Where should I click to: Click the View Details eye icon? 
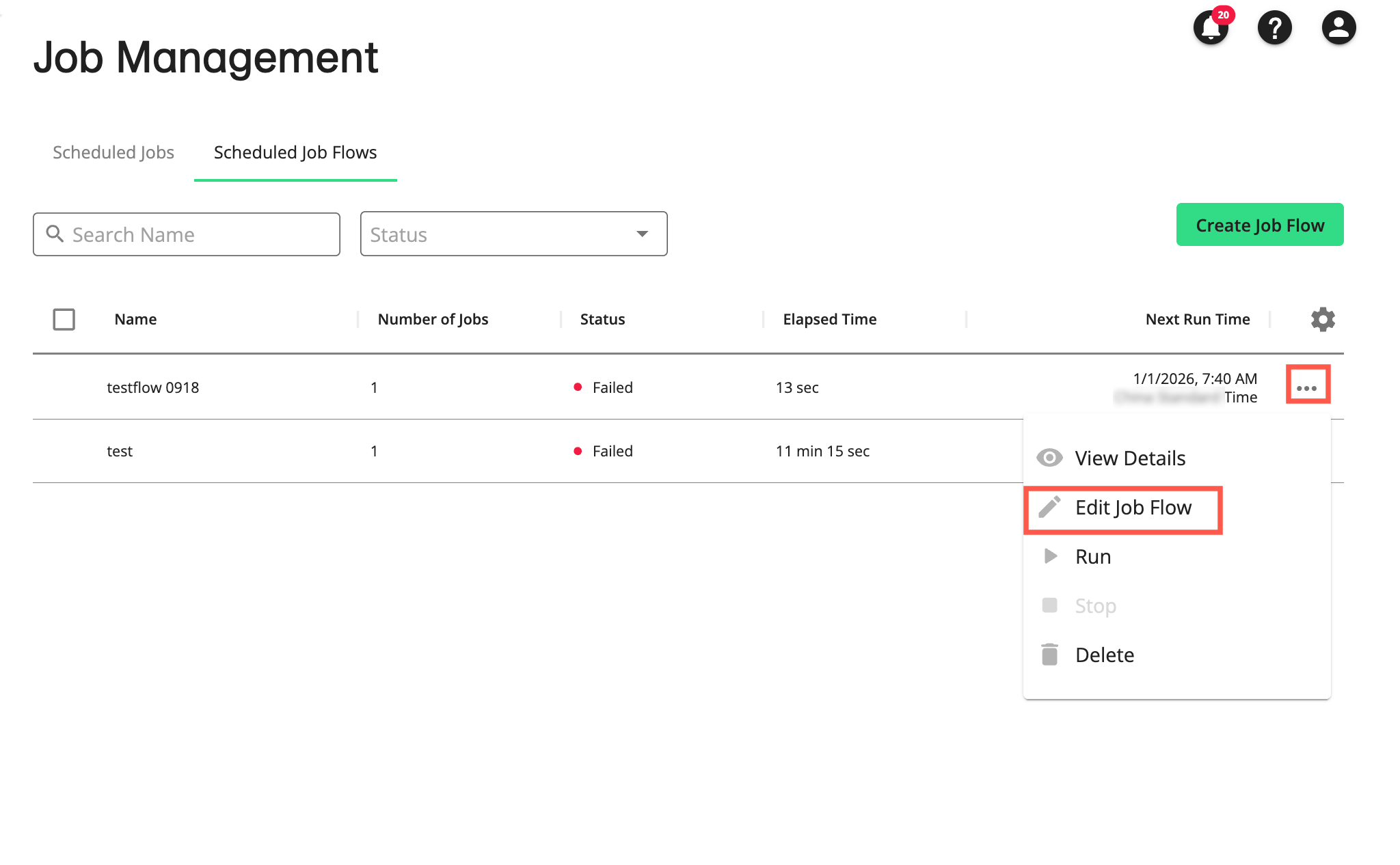point(1049,458)
